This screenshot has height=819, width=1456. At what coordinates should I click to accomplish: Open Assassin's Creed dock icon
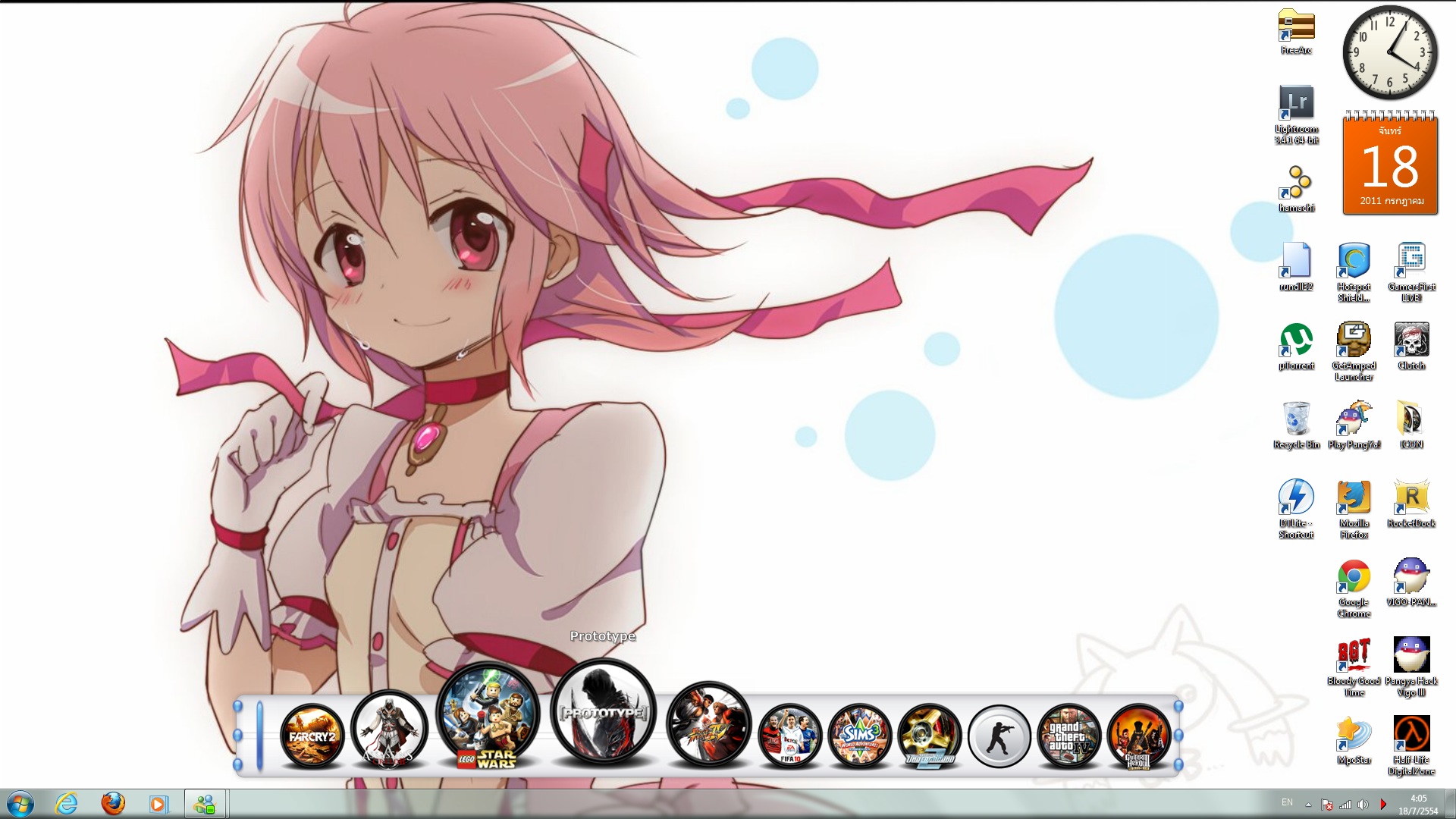pyautogui.click(x=389, y=730)
